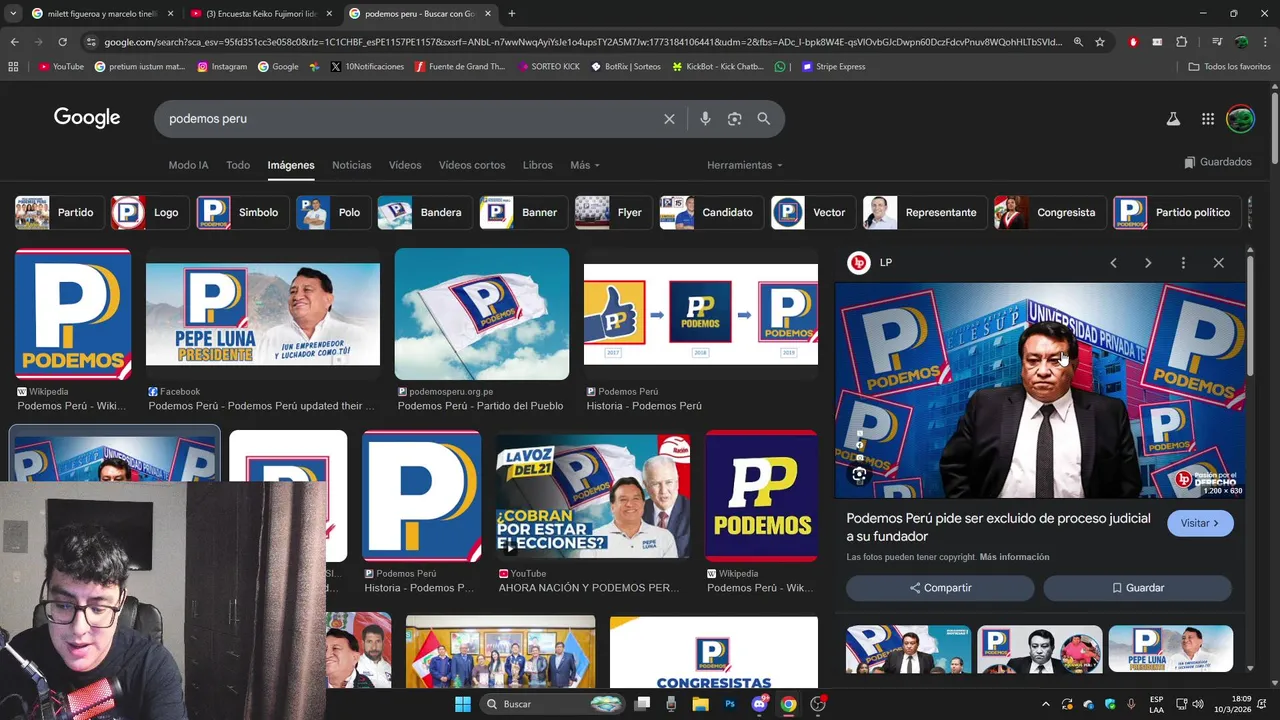This screenshot has width=1280, height=720.
Task: Start voice search with the microphone icon
Action: pyautogui.click(x=705, y=119)
